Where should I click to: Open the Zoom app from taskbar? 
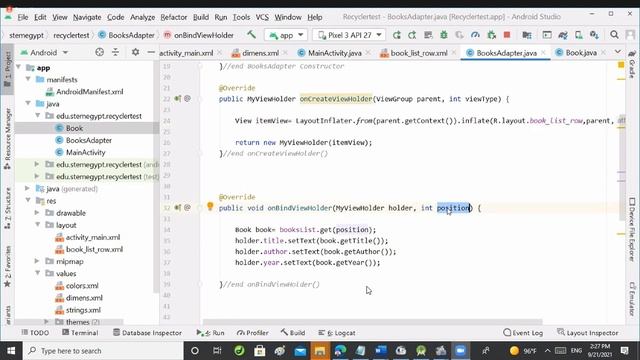coord(460,351)
